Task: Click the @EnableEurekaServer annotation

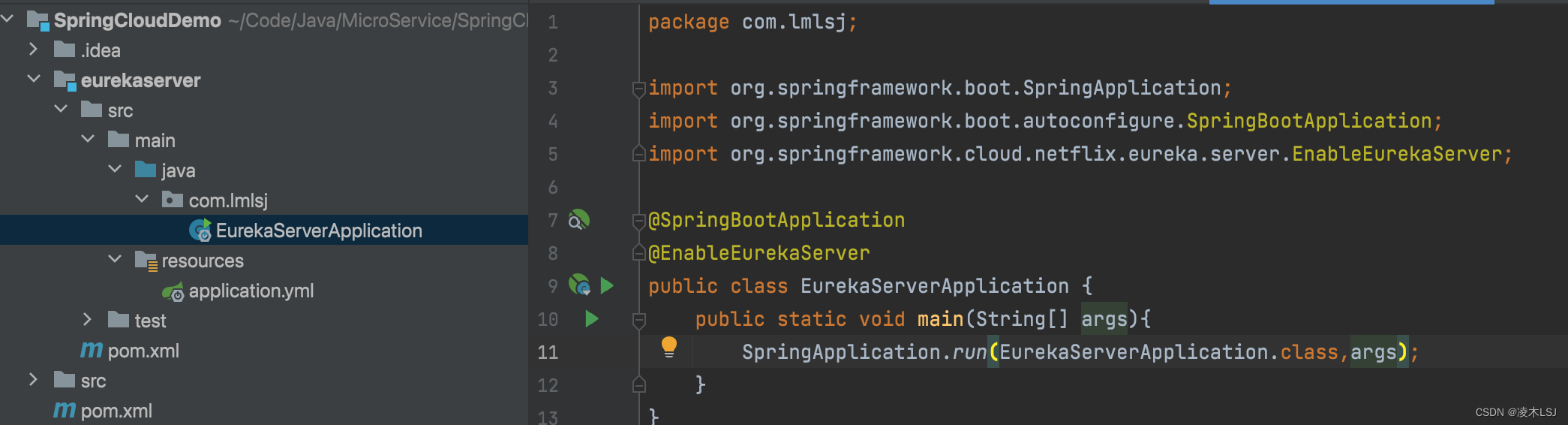Action: (x=759, y=253)
